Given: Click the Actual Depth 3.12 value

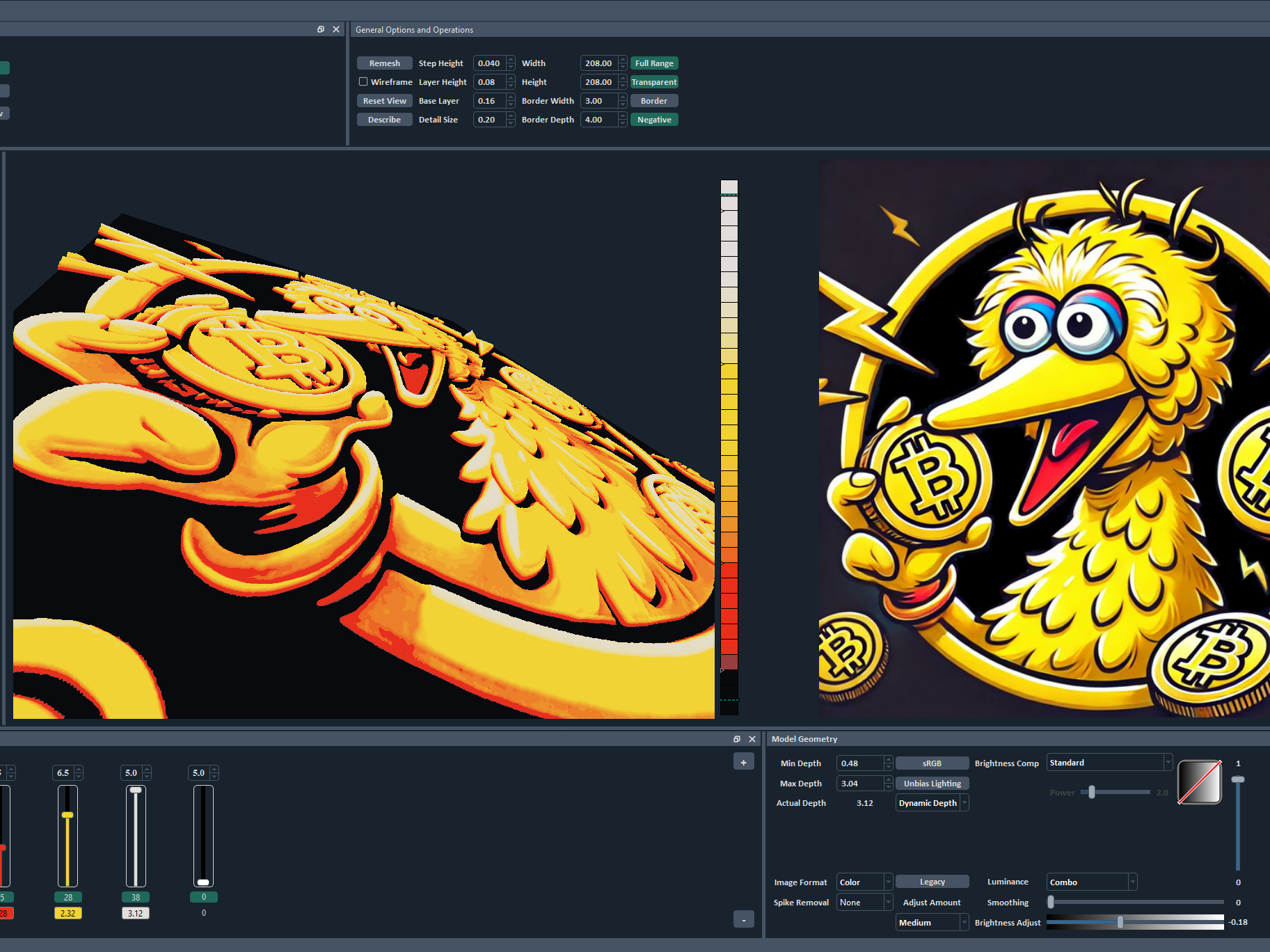Looking at the screenshot, I should coord(864,803).
